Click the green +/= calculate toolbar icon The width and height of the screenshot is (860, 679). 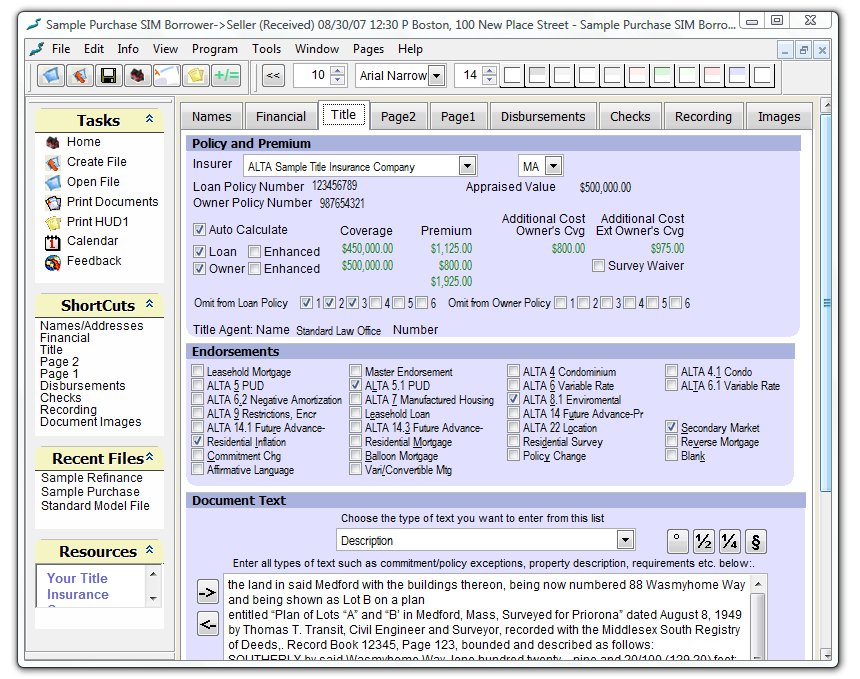coord(226,75)
